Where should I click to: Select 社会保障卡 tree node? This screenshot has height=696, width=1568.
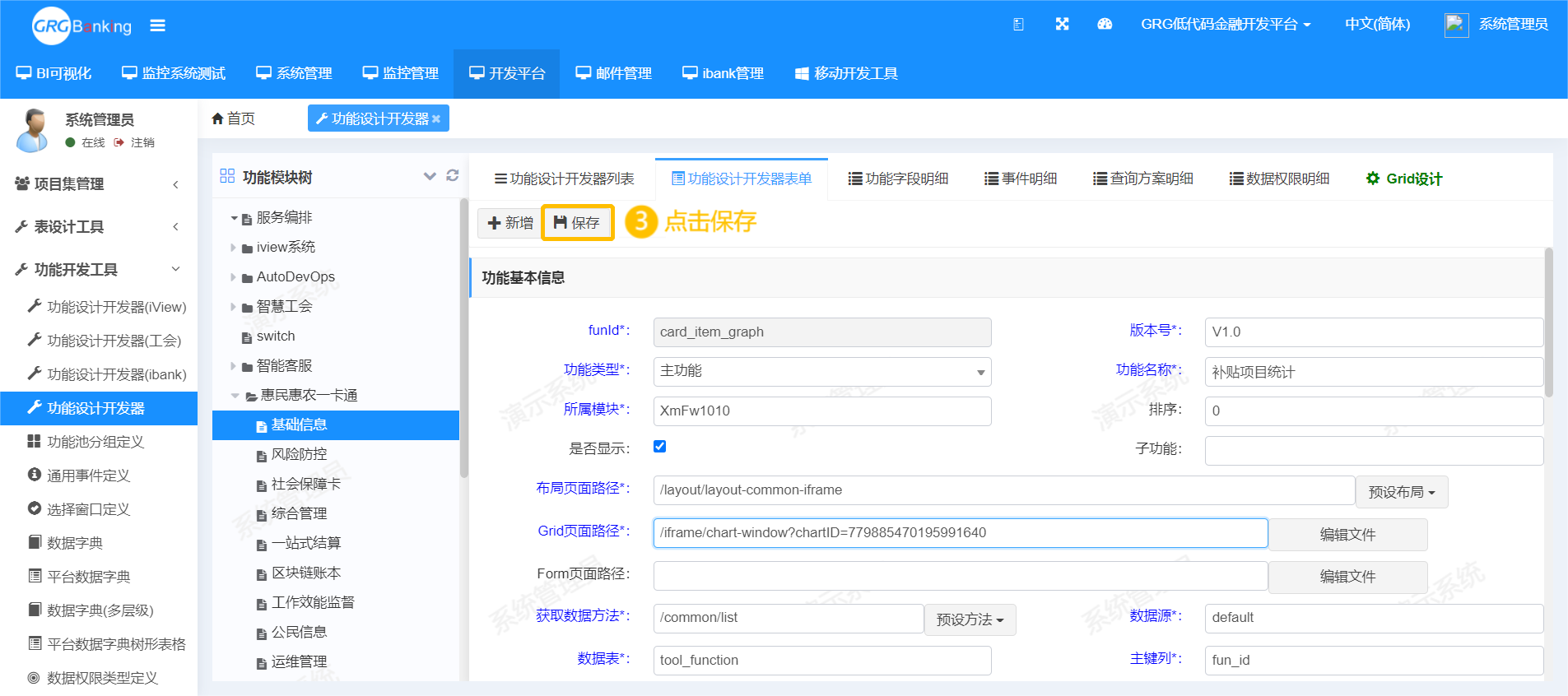pos(305,485)
